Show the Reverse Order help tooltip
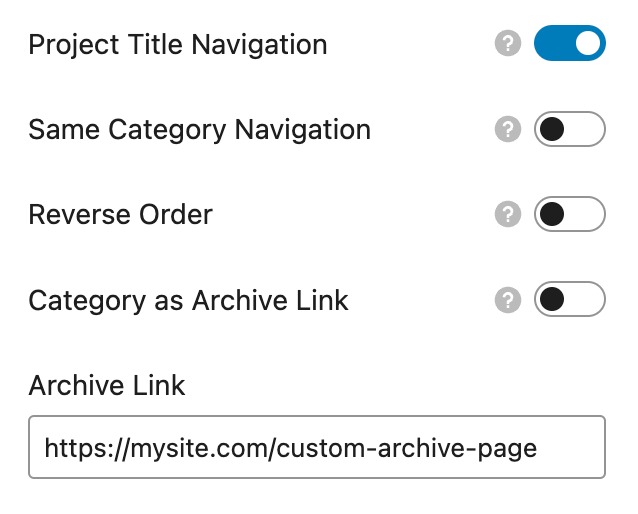The height and width of the screenshot is (514, 638). click(508, 215)
